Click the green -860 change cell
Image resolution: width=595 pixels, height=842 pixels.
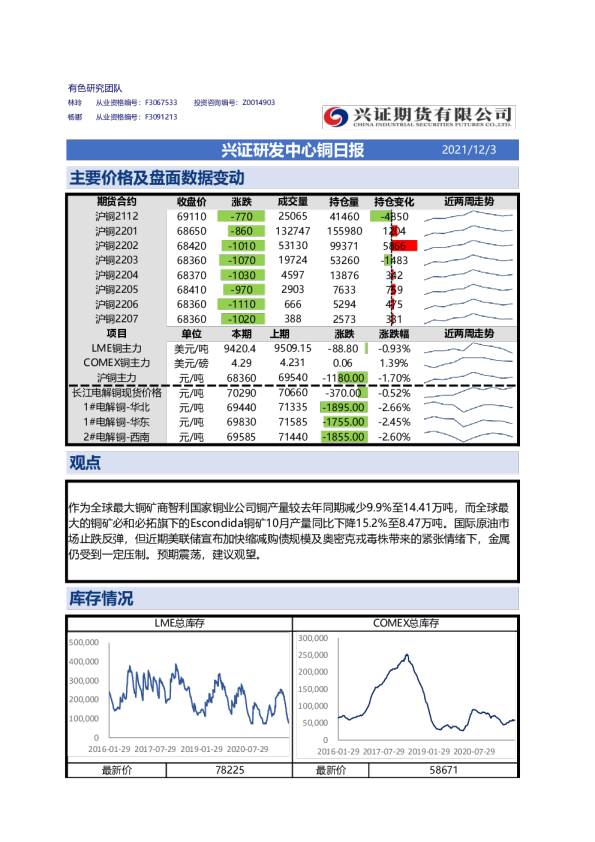point(245,231)
